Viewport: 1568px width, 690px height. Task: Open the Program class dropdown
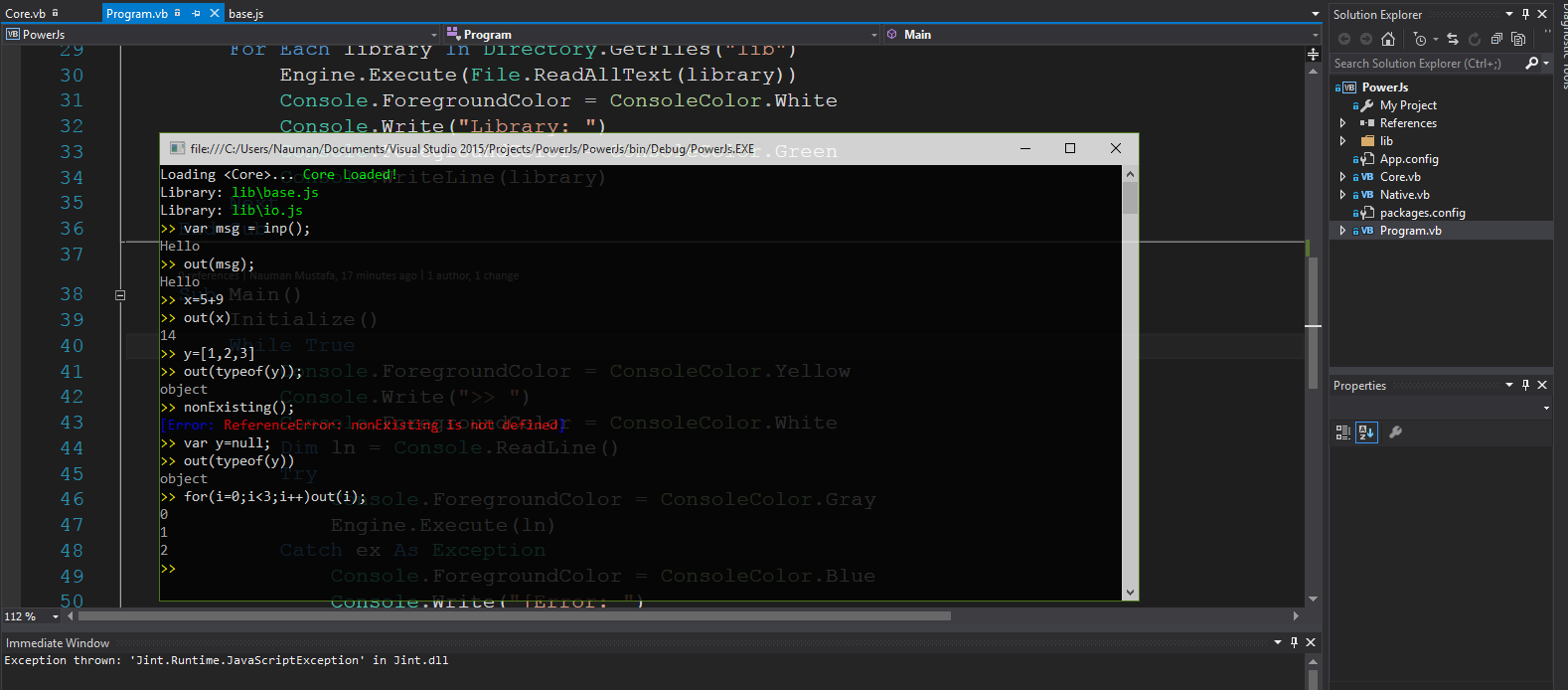coord(874,35)
